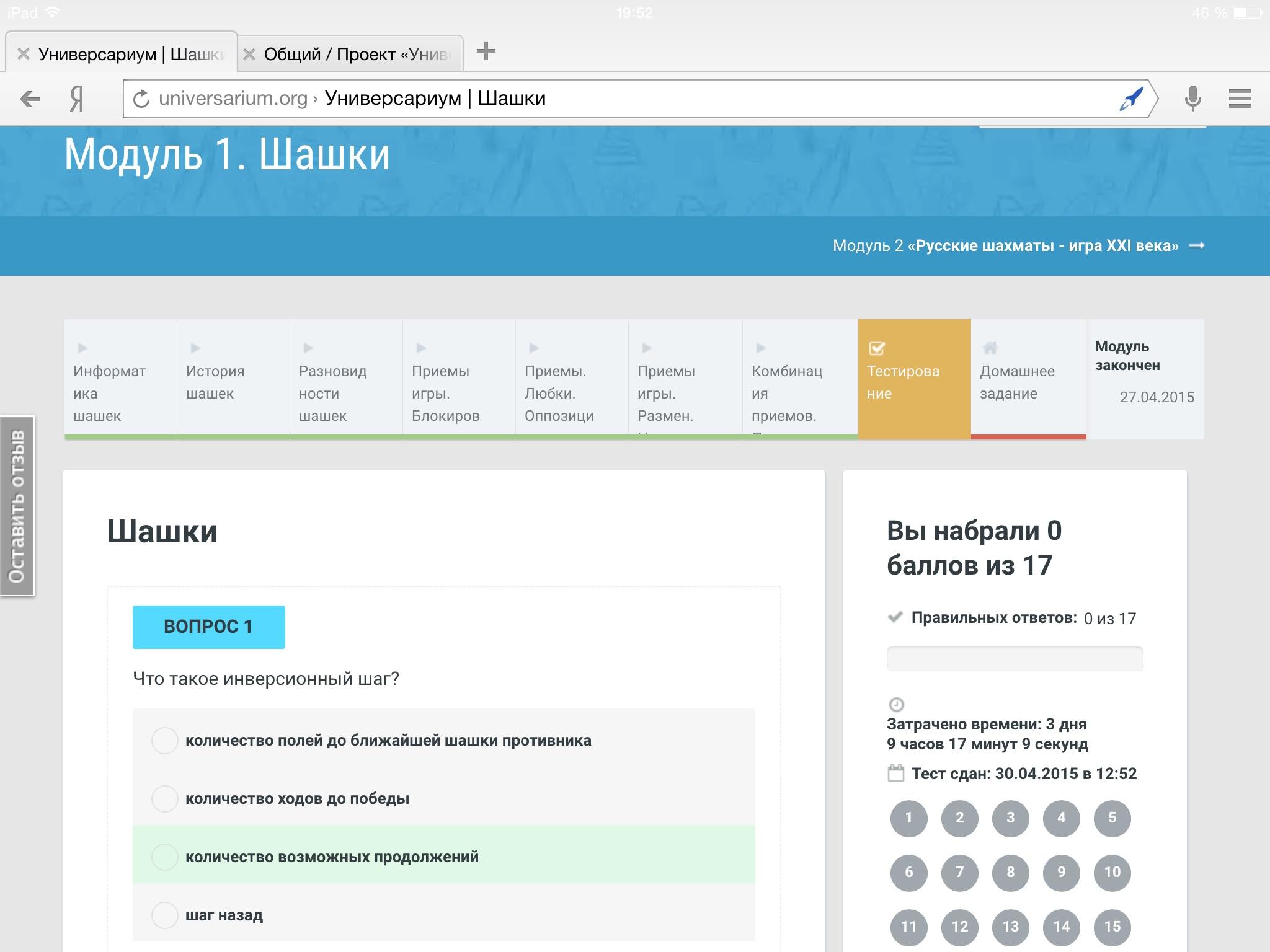Jump to question 13 circle
This screenshot has height=952, width=1270.
tap(1011, 927)
